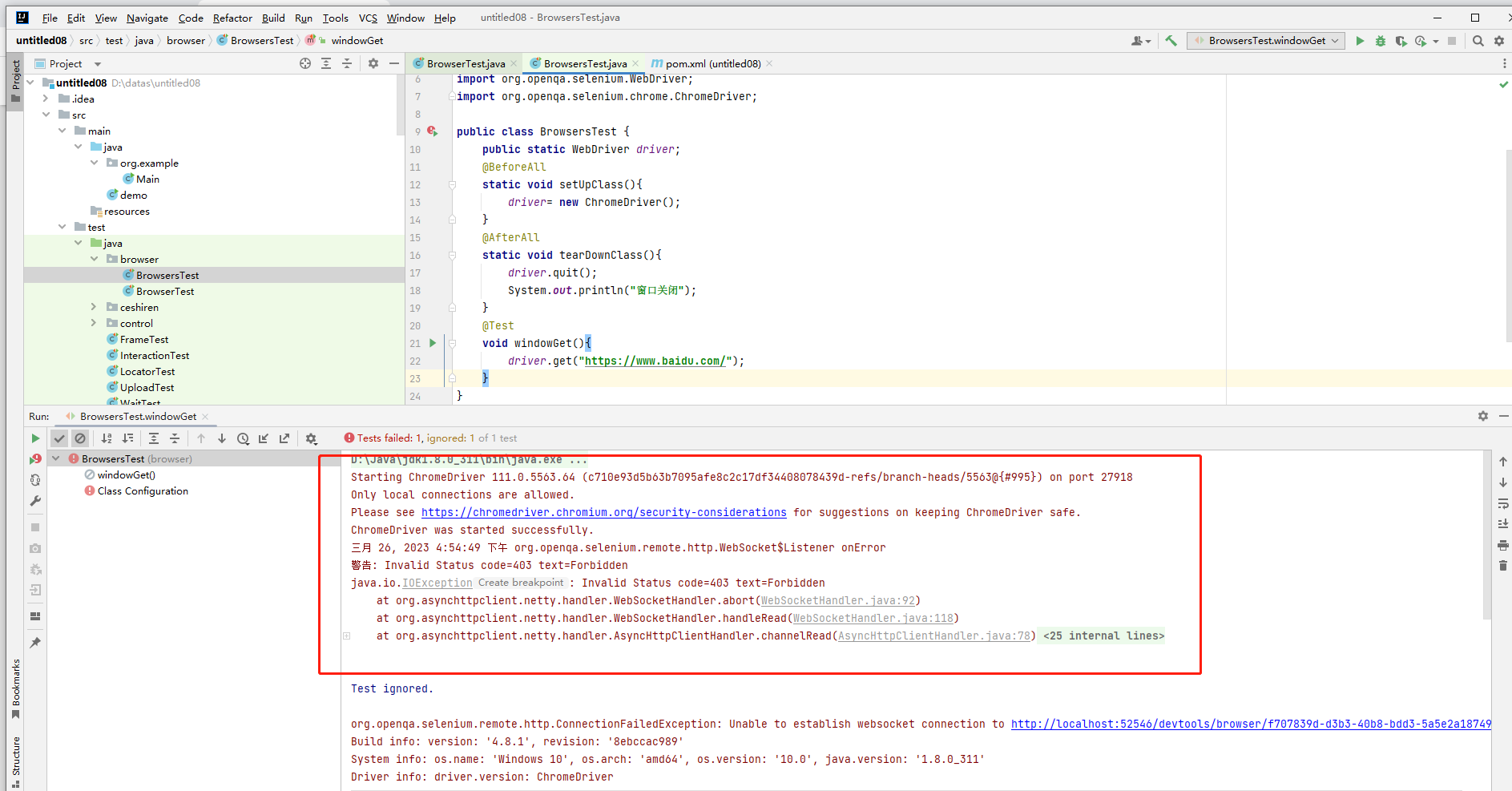
Task: Open chromedriver security-considerations link
Action: 604,513
